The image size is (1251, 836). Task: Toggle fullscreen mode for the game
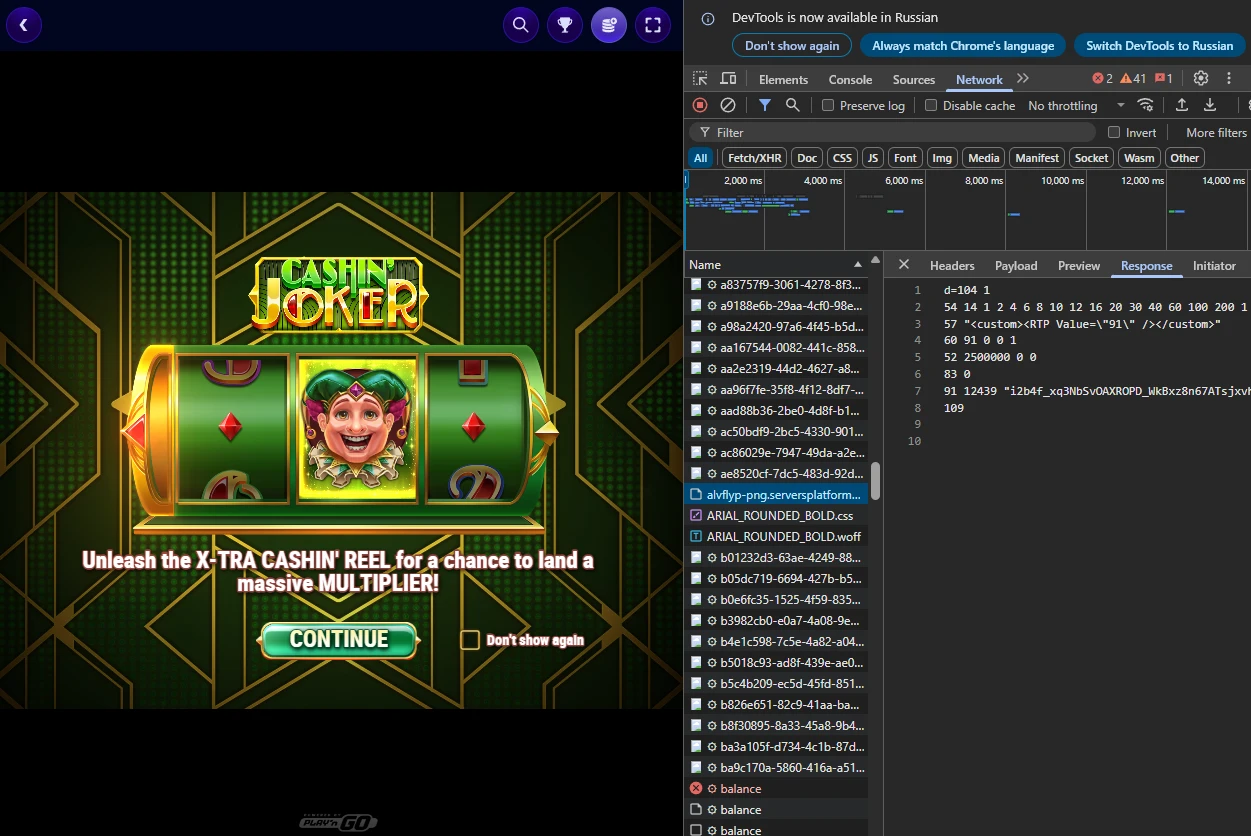(x=653, y=25)
